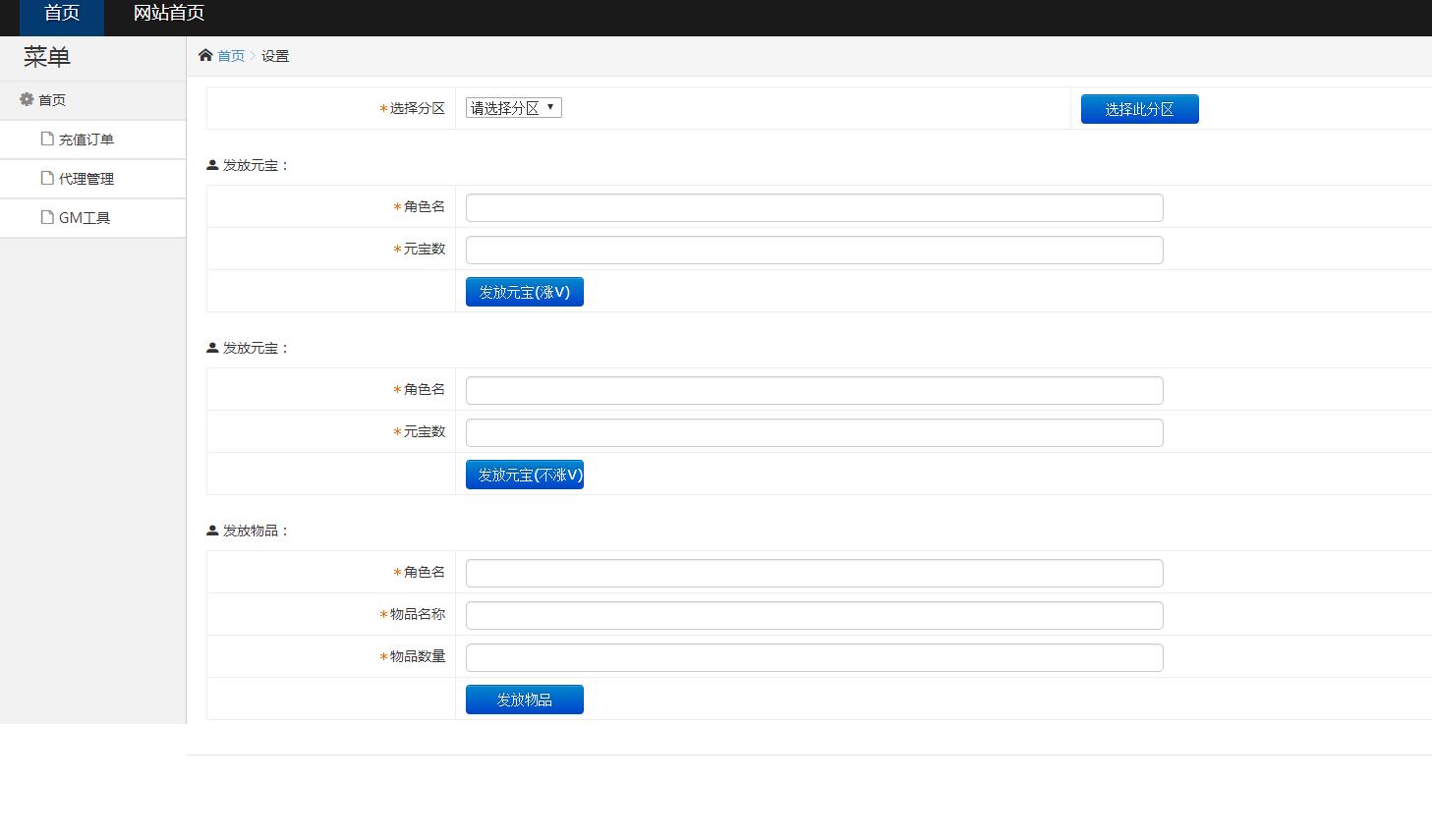Focus 角色名 field in first 发放元宝 section
Viewport: 1432px width, 840px height.
point(814,207)
